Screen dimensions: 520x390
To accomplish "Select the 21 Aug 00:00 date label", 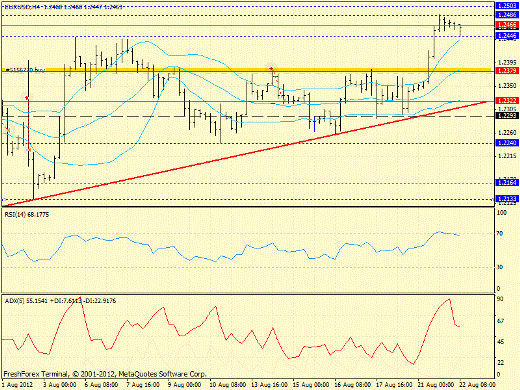I will (x=436, y=384).
